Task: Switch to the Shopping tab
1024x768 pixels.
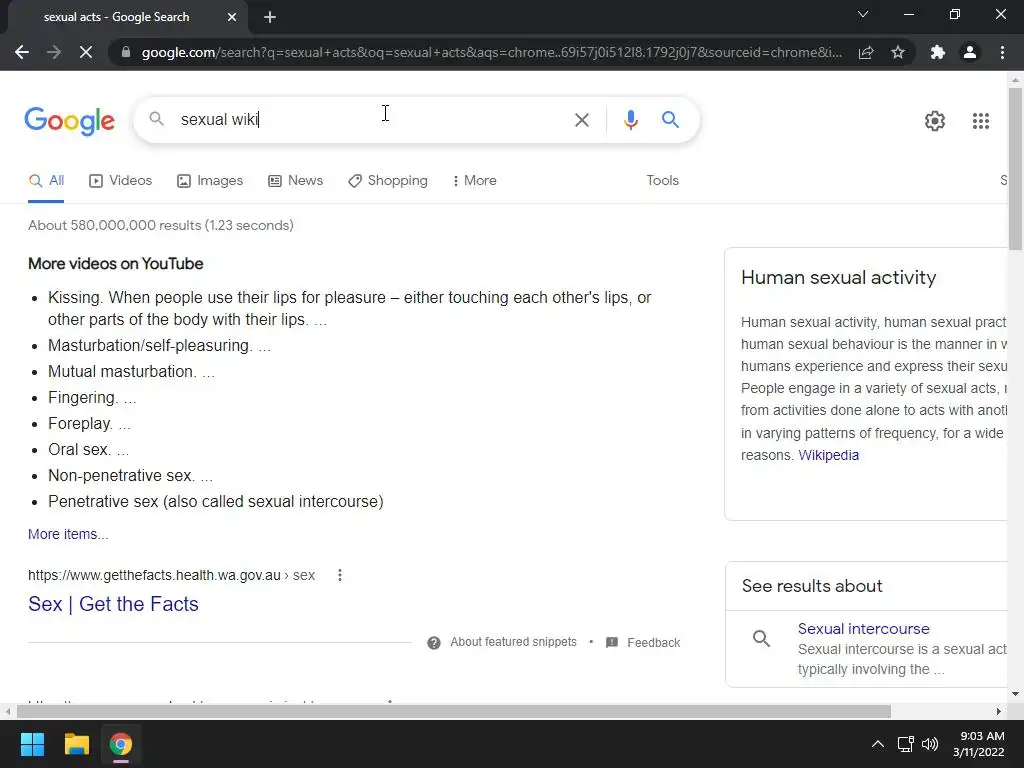Action: tap(388, 181)
